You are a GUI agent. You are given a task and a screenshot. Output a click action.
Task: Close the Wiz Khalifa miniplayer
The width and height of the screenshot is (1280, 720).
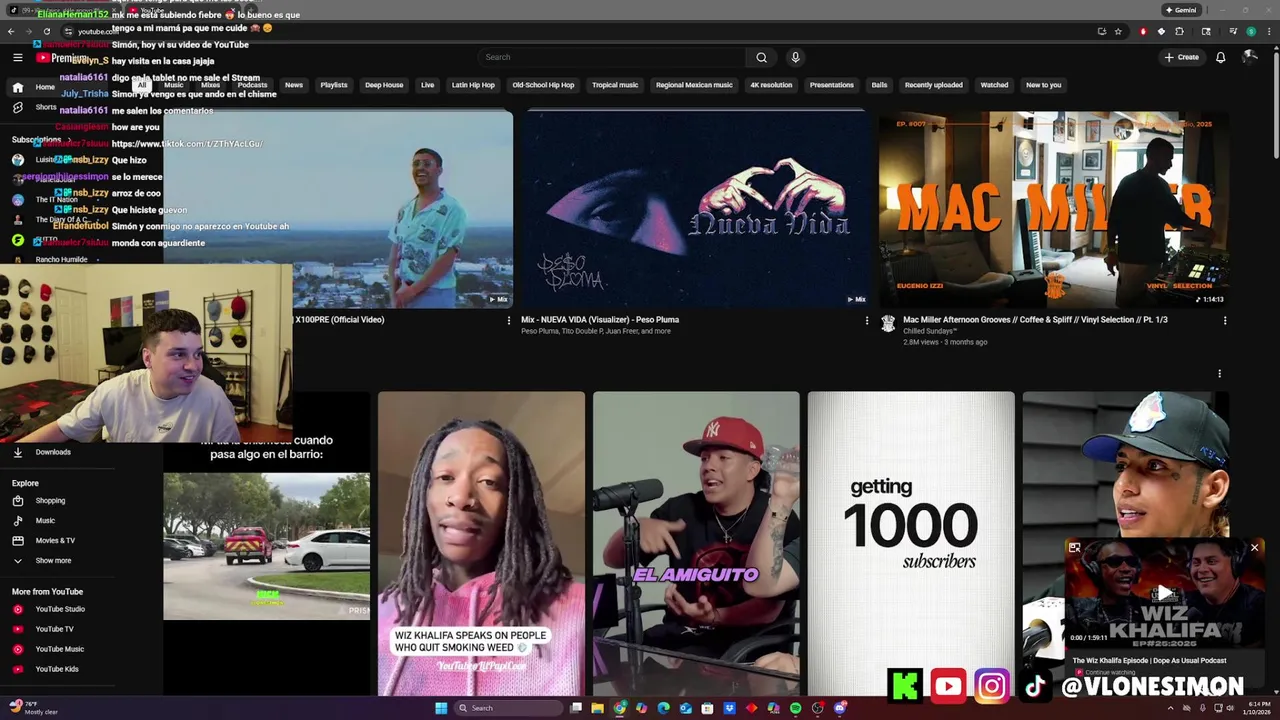pyautogui.click(x=1254, y=548)
